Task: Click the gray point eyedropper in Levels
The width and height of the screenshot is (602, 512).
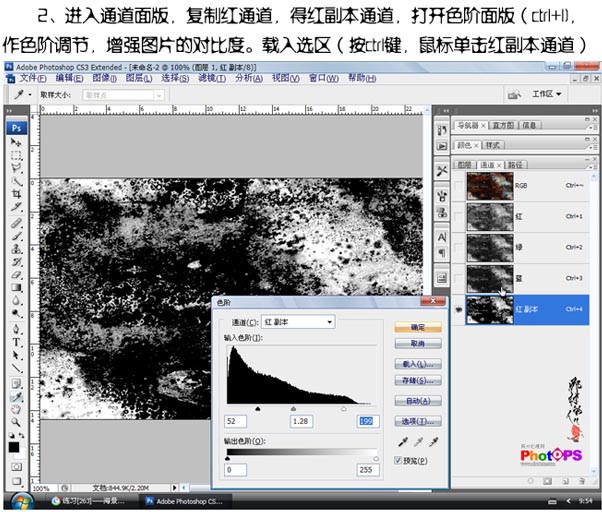Action: coord(418,440)
